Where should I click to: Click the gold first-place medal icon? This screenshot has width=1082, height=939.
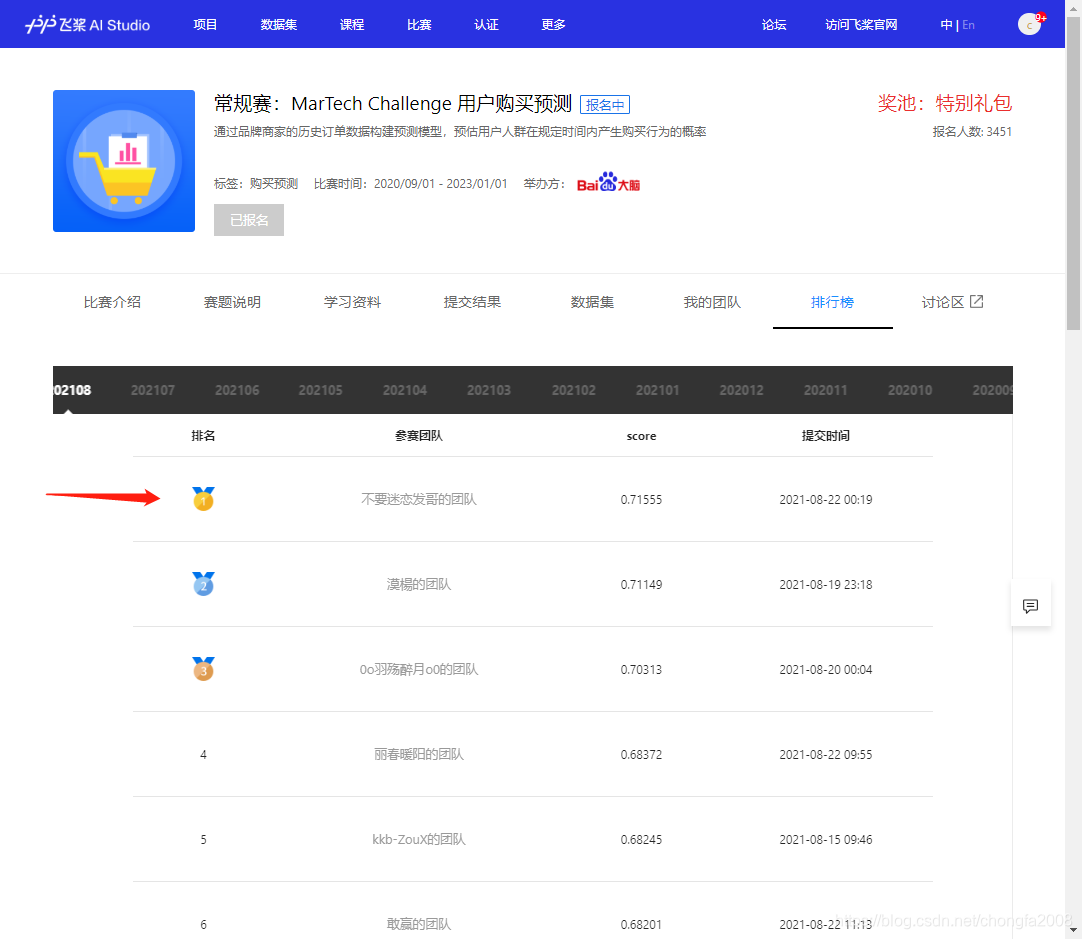click(203, 499)
